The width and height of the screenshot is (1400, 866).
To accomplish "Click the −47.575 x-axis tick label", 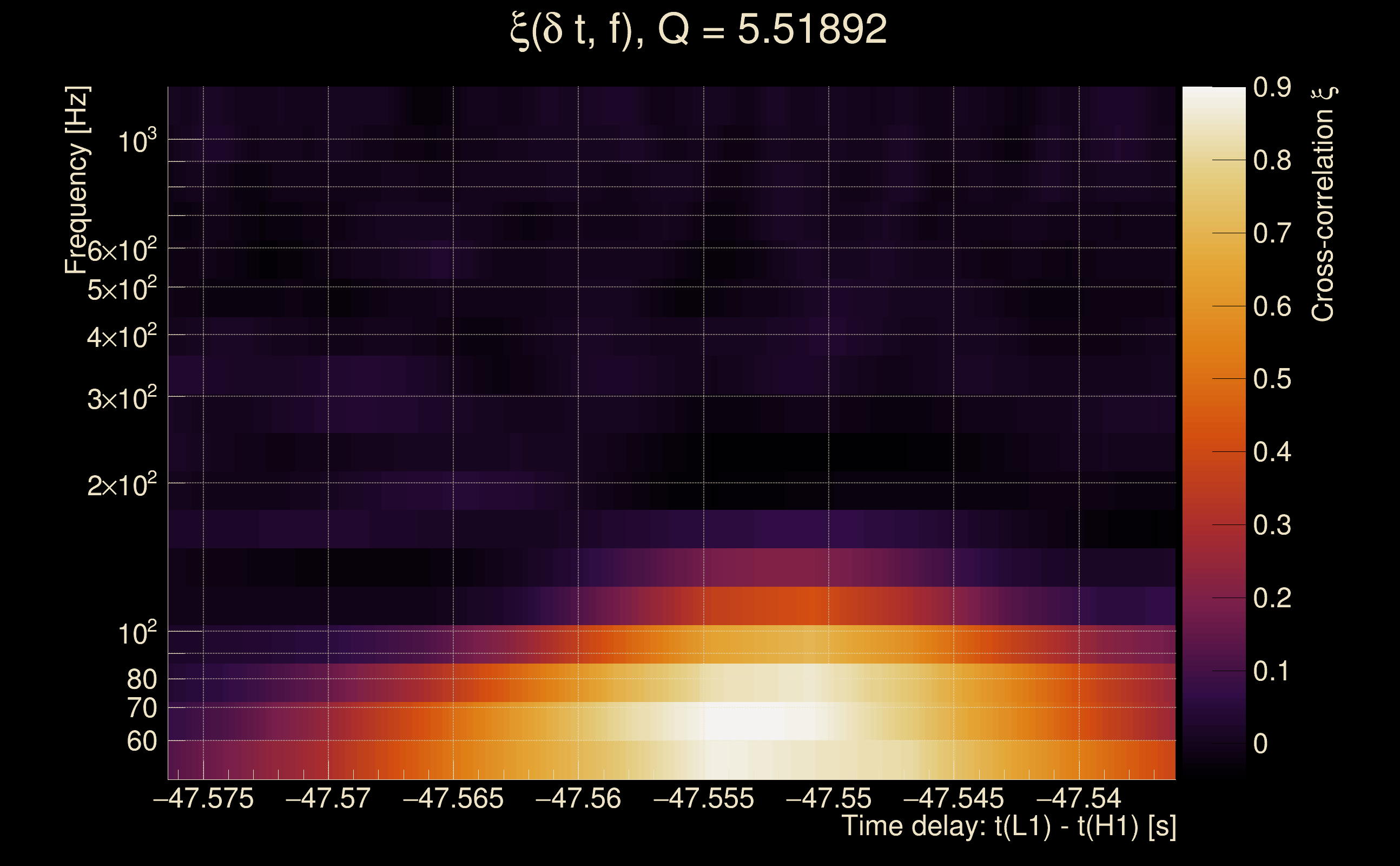I will tap(203, 798).
